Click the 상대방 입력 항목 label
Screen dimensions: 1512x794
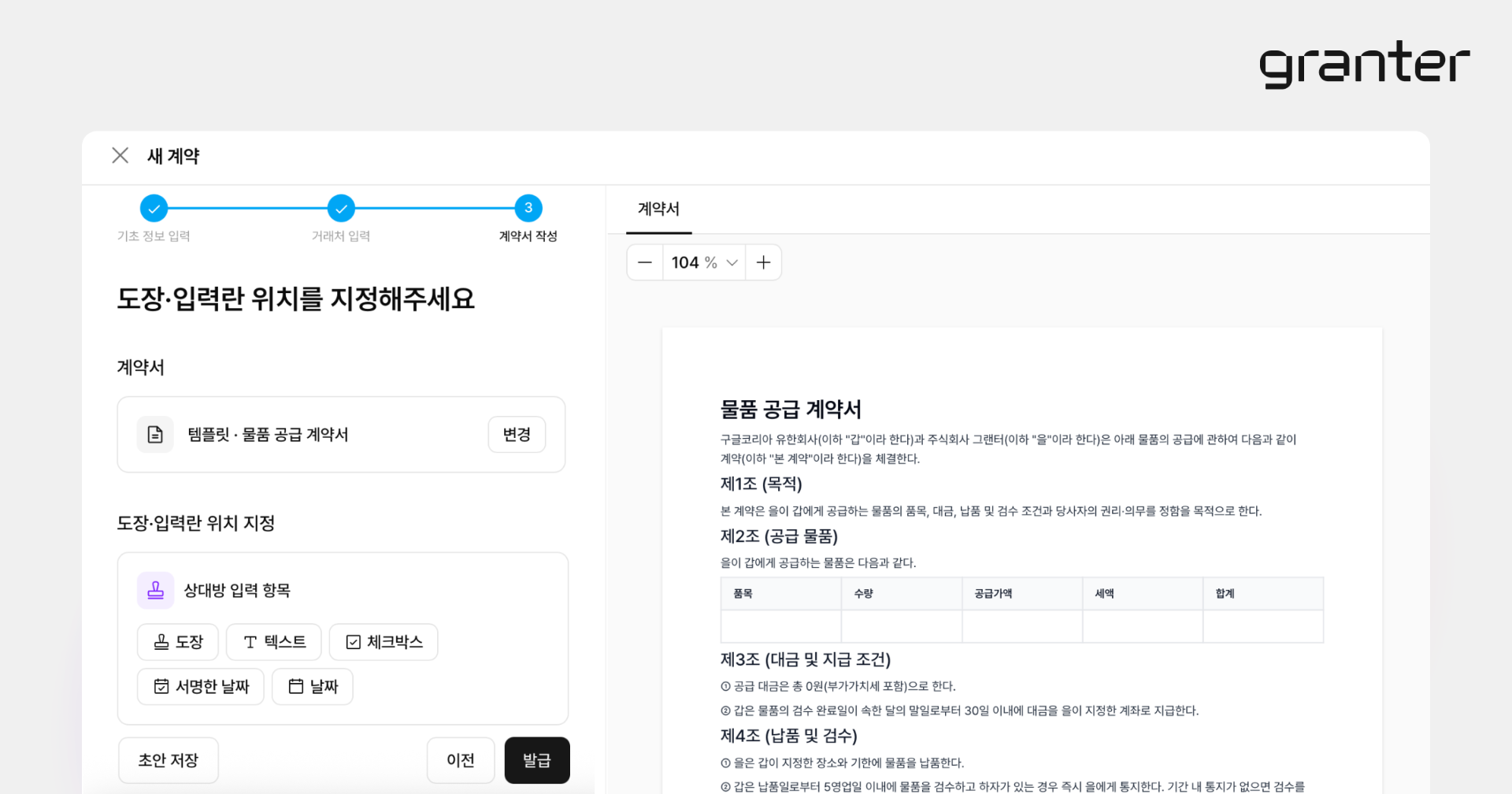coord(237,590)
